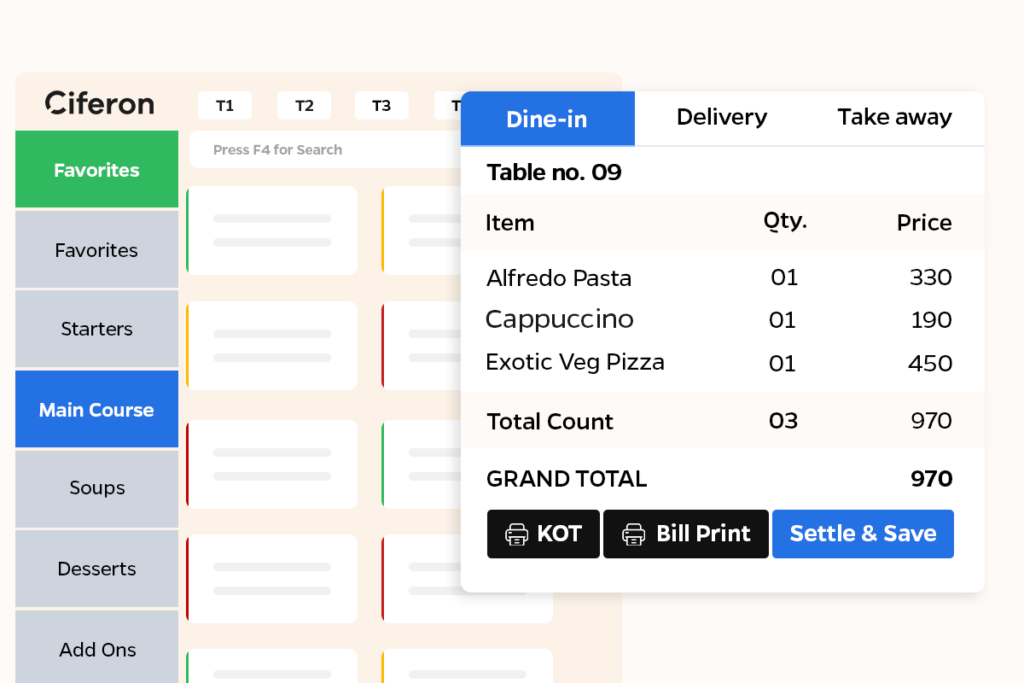Click the Qty. column header

785,222
